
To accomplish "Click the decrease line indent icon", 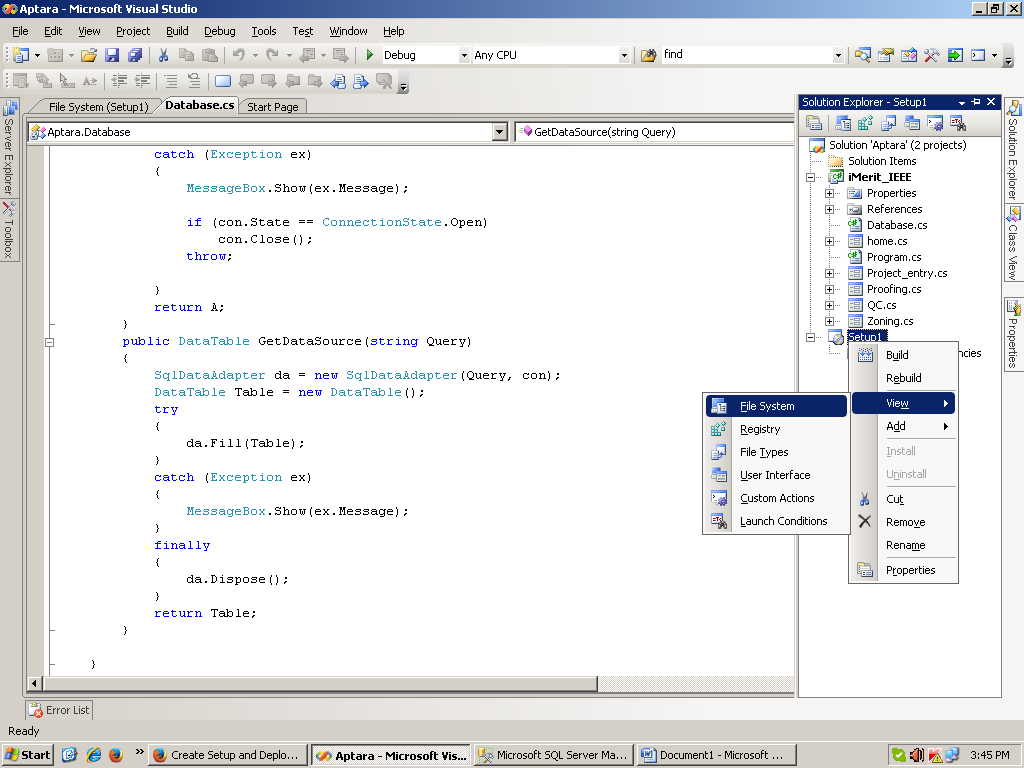I will click(x=120, y=81).
